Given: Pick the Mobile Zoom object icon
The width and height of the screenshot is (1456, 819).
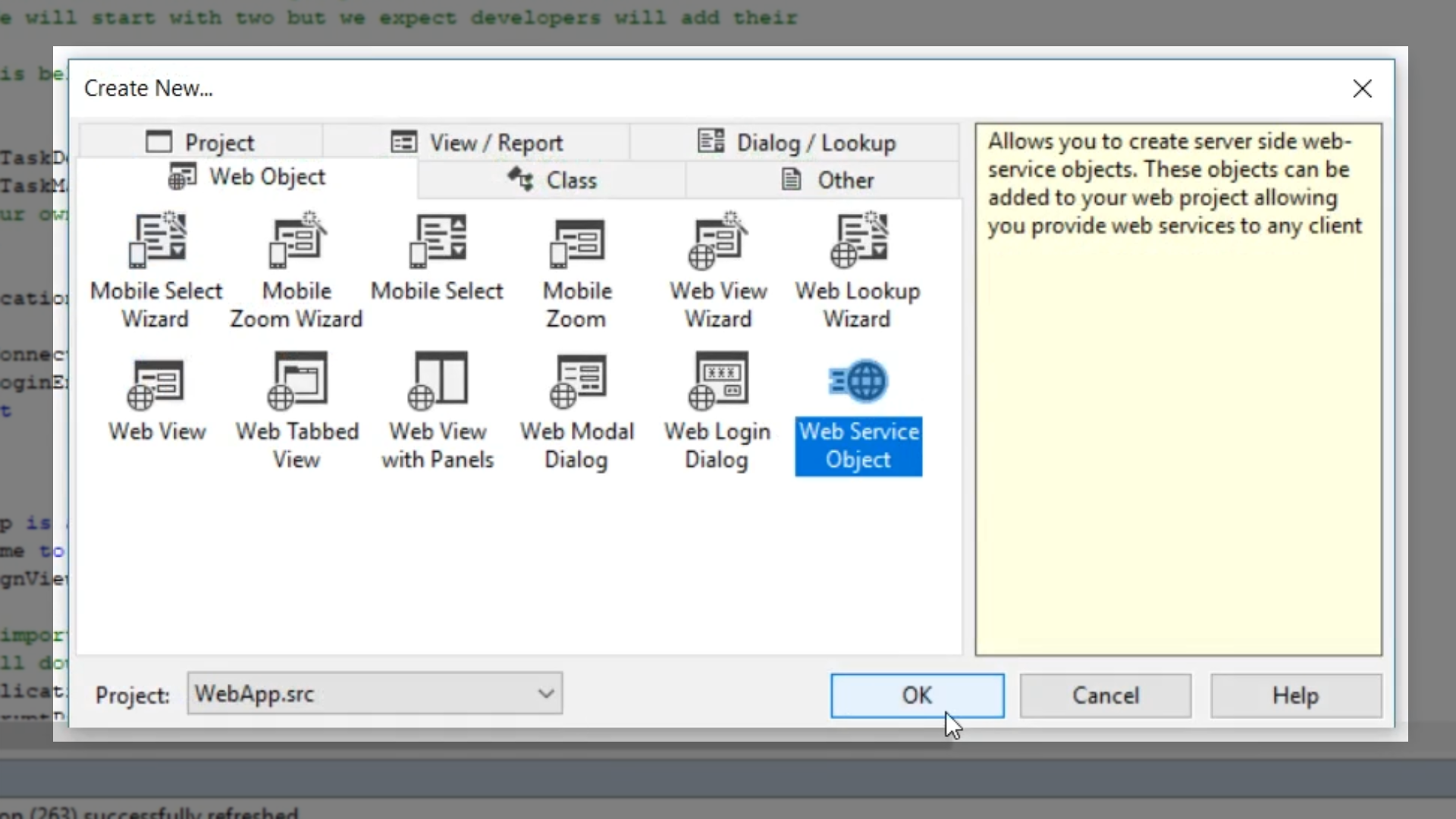Looking at the screenshot, I should [577, 243].
